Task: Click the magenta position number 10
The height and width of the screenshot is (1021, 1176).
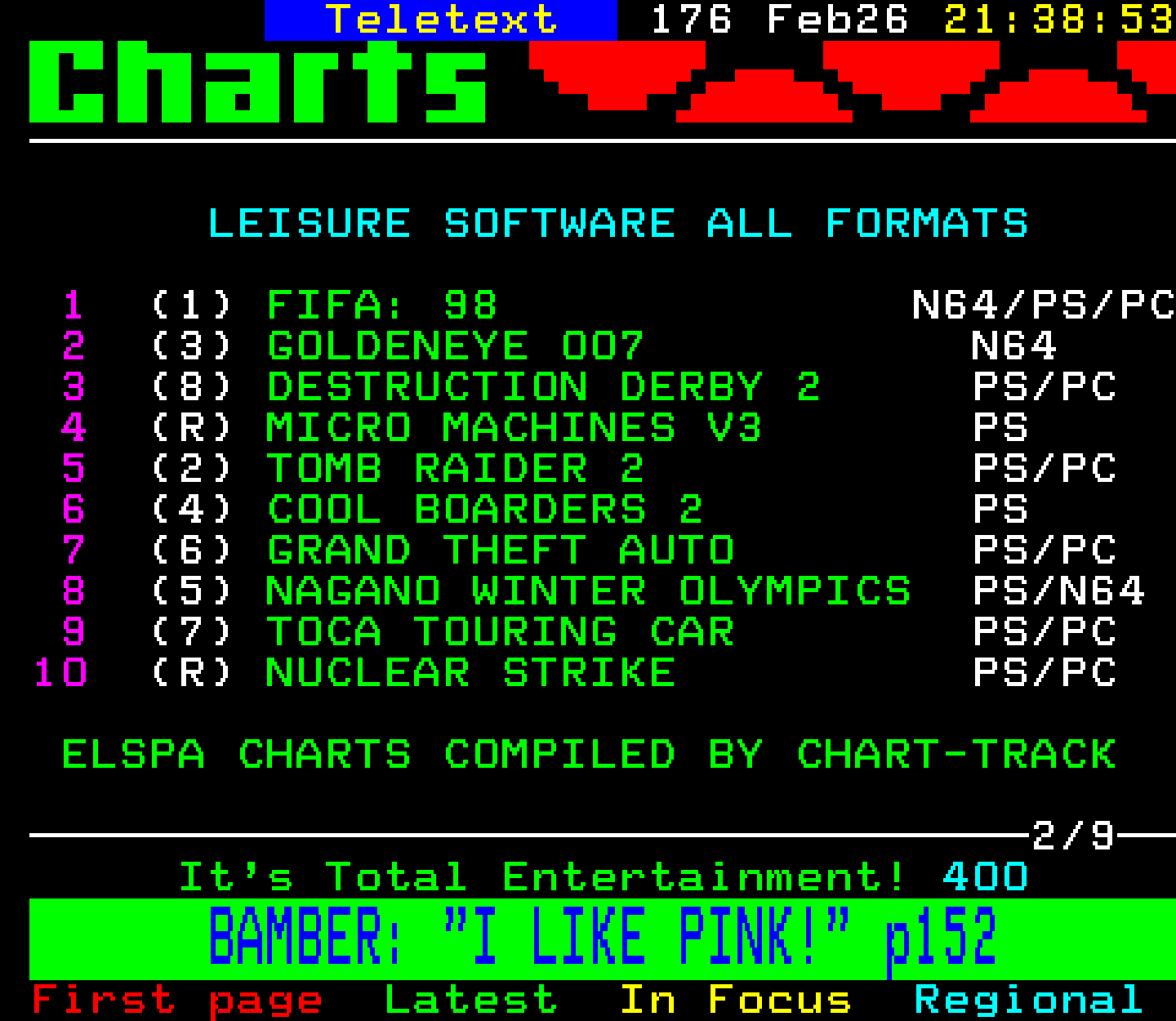Action: (60, 672)
